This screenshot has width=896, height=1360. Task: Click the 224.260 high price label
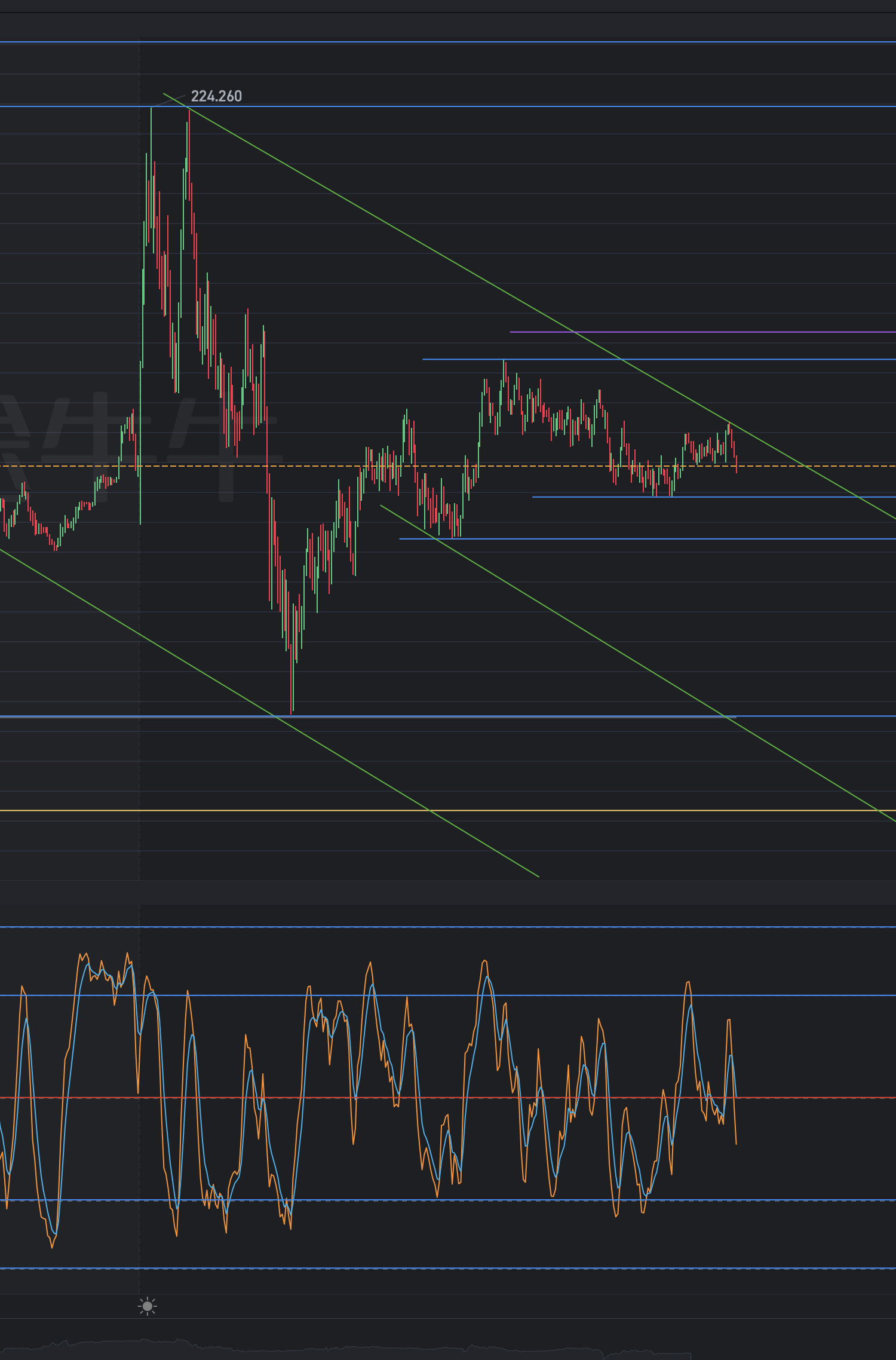tap(216, 96)
